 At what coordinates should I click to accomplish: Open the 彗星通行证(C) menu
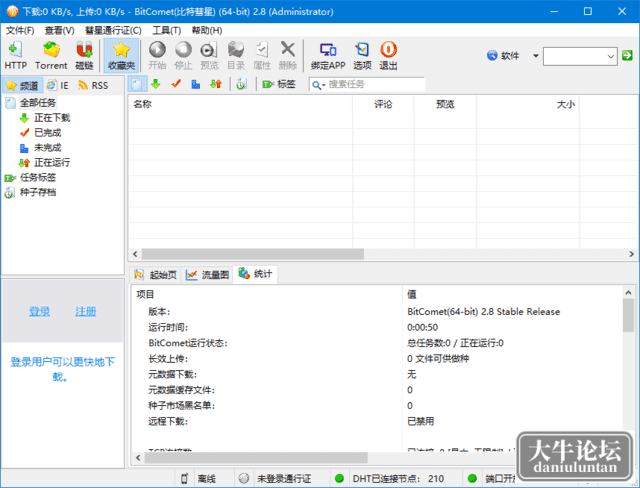pyautogui.click(x=113, y=31)
